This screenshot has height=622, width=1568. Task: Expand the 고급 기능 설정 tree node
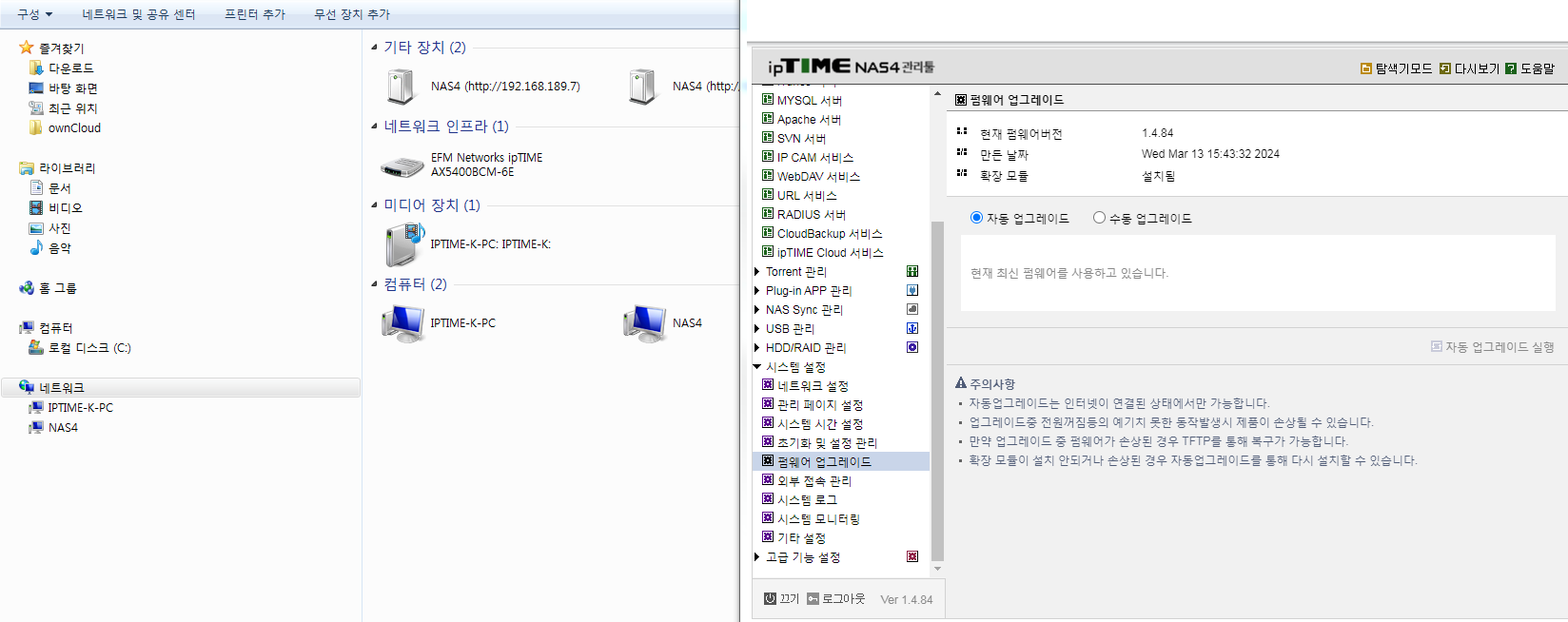[757, 557]
